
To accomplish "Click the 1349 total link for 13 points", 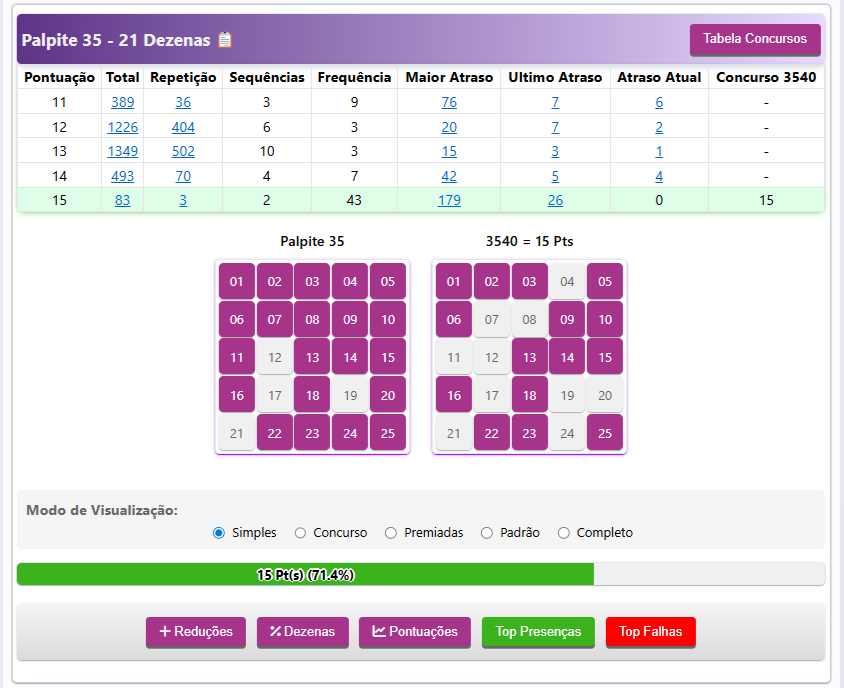I will (123, 151).
